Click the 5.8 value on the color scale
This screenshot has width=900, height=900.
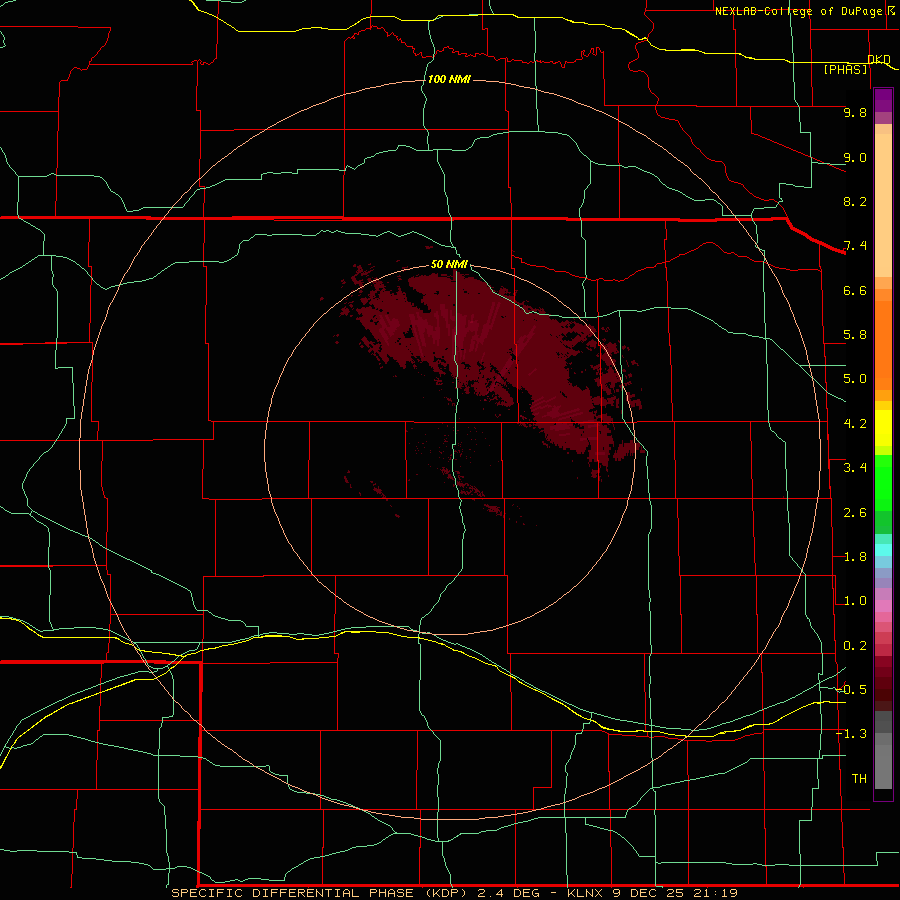tap(855, 335)
